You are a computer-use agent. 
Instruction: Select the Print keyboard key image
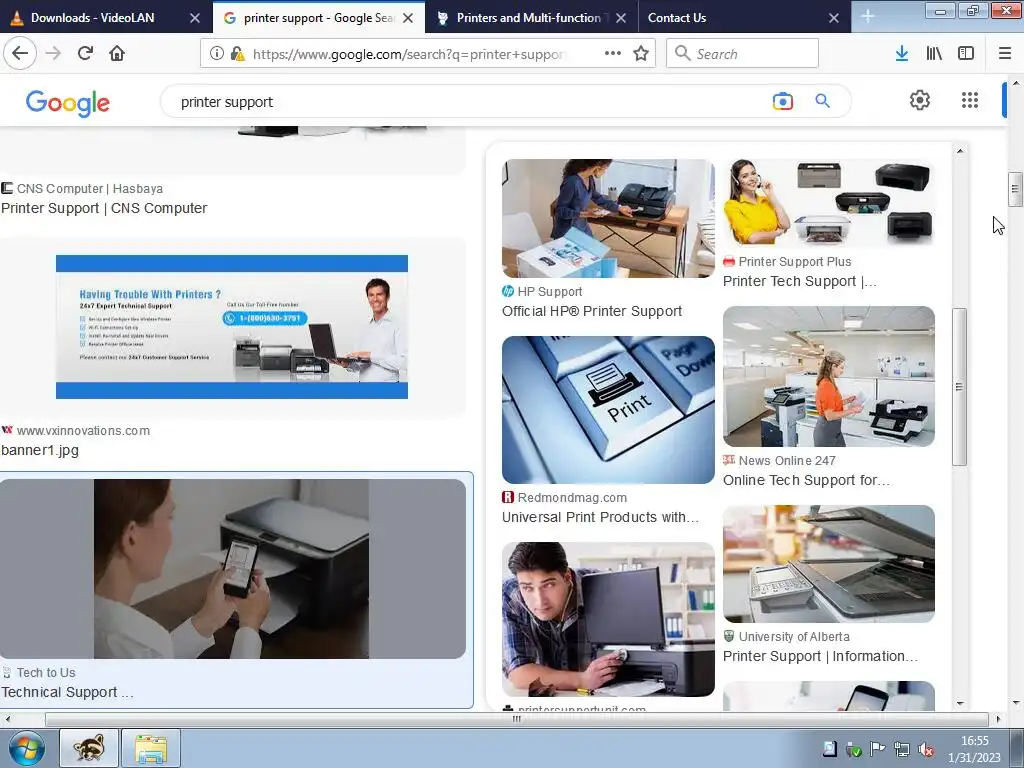point(608,409)
